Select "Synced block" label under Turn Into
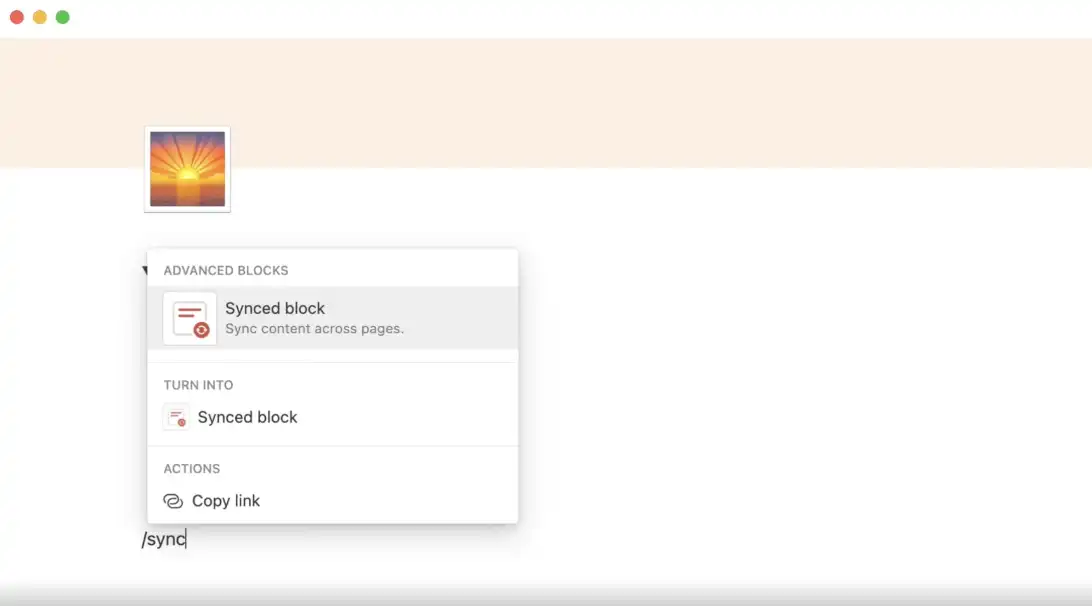The width and height of the screenshot is (1092, 606). coord(247,417)
